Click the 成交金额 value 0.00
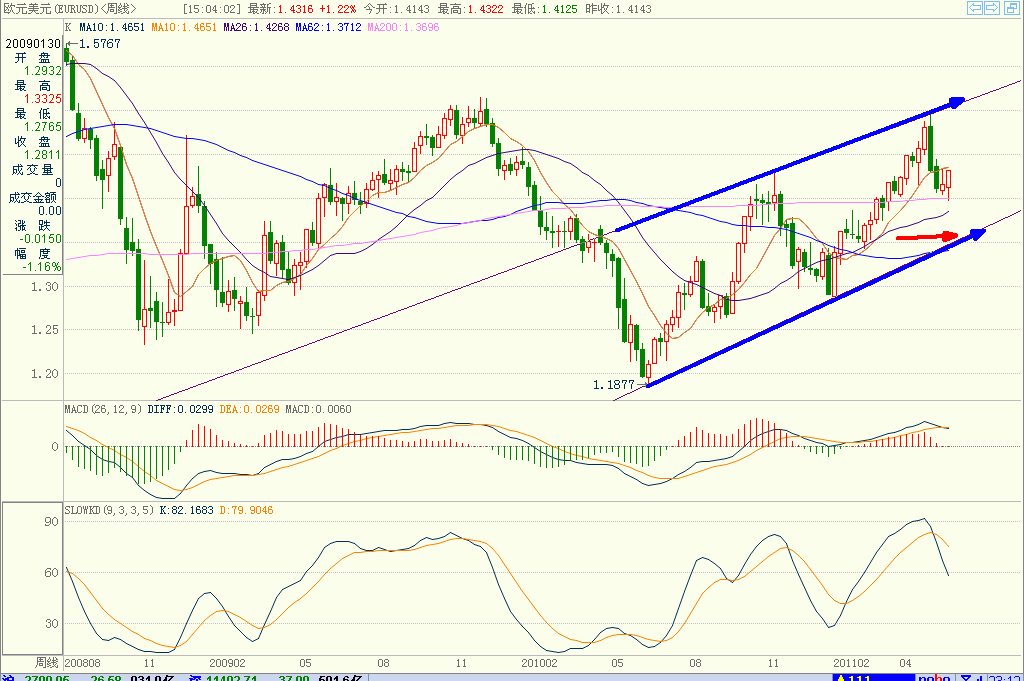Viewport: 1024px width, 681px height. 50,211
